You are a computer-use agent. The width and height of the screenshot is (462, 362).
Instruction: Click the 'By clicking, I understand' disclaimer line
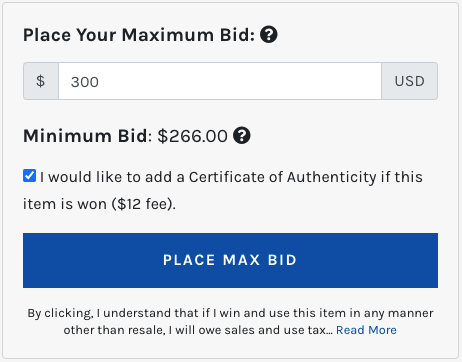coord(230,313)
